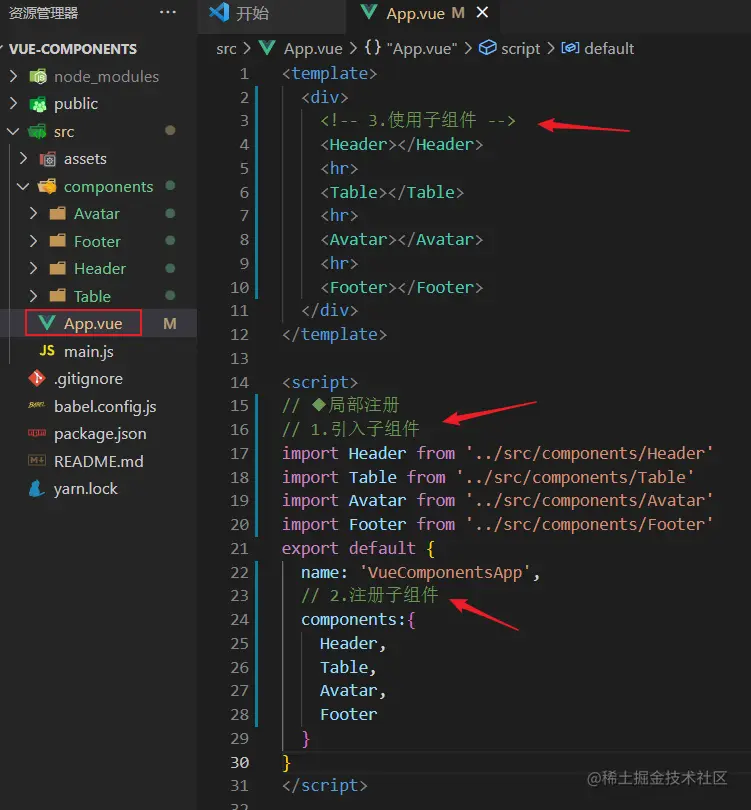Click the Avatar folder icon

click(x=57, y=213)
